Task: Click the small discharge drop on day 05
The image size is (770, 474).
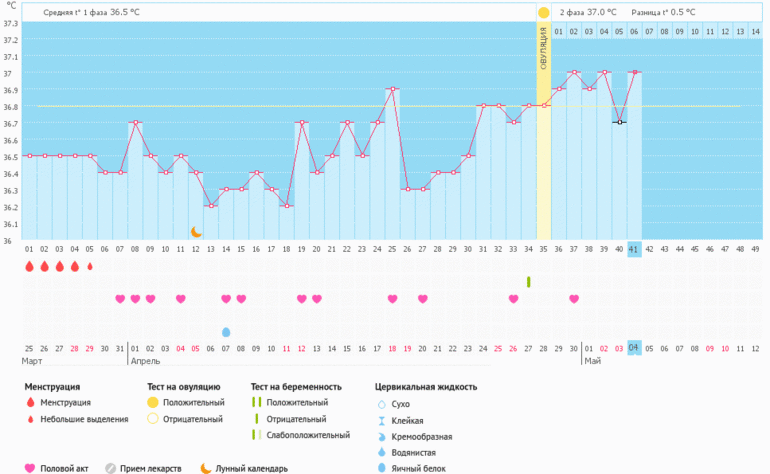Action: click(x=90, y=267)
